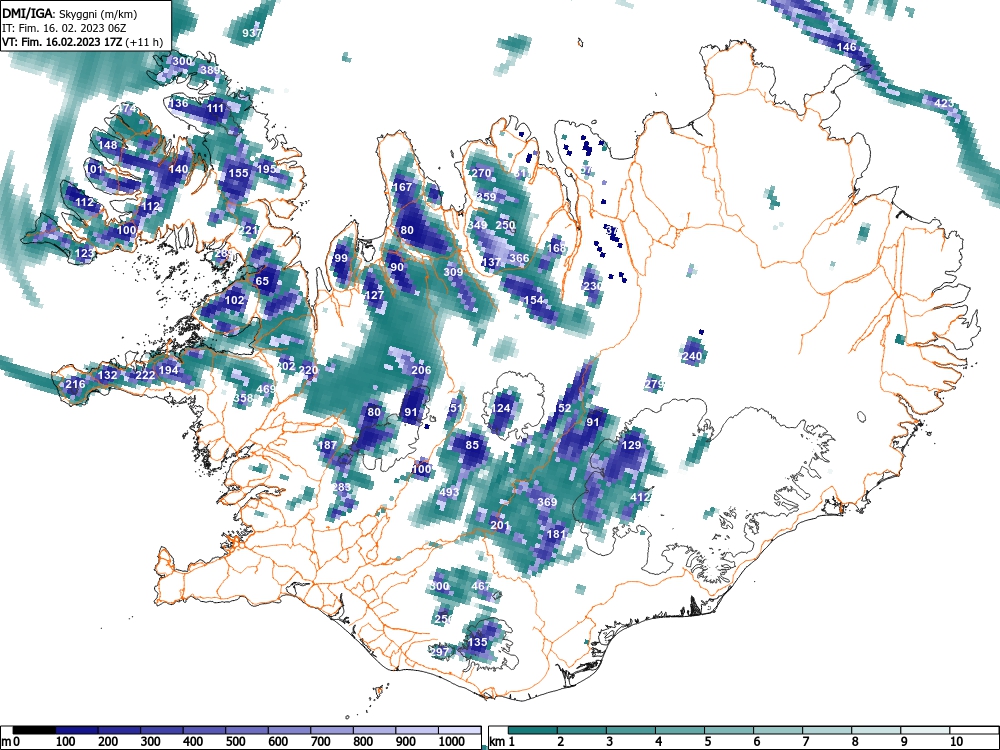
Task: Click the 65 visibility value
Action: (262, 281)
